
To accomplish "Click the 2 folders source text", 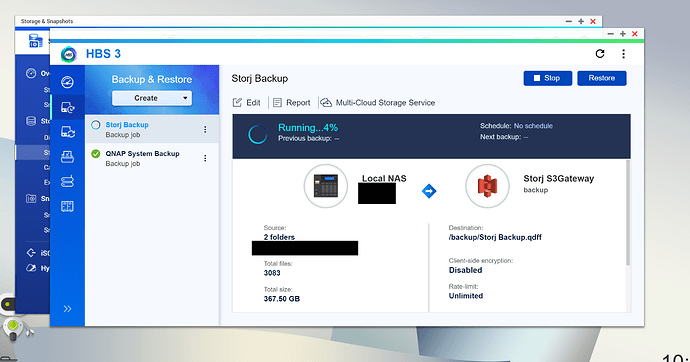I will click(x=279, y=237).
